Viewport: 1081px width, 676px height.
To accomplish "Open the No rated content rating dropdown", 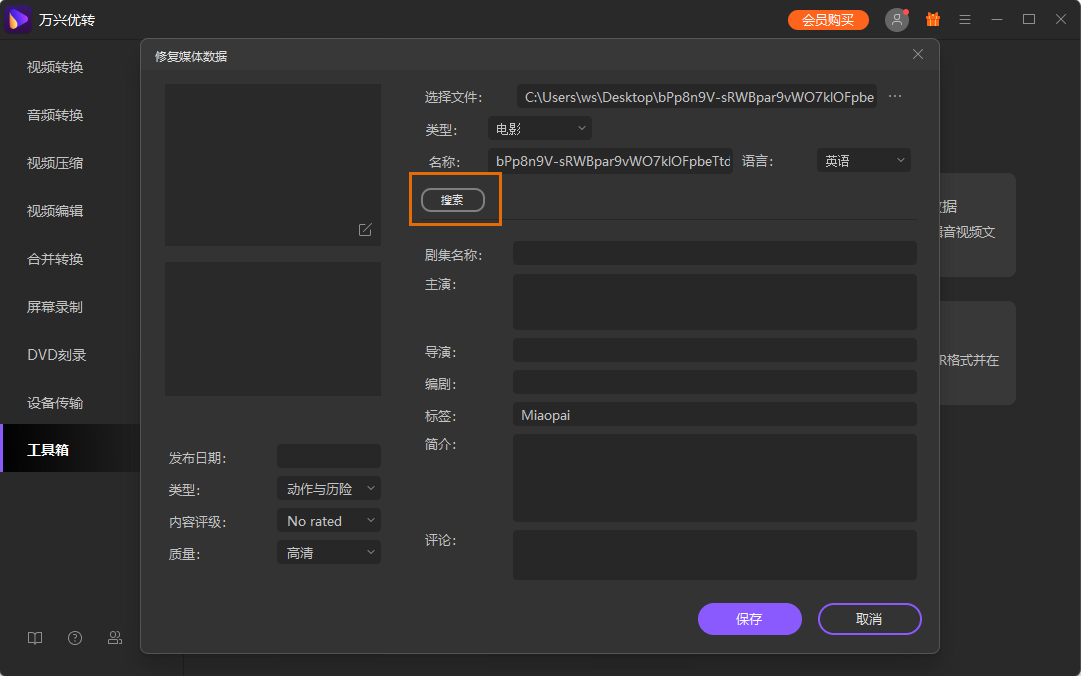I will point(329,521).
